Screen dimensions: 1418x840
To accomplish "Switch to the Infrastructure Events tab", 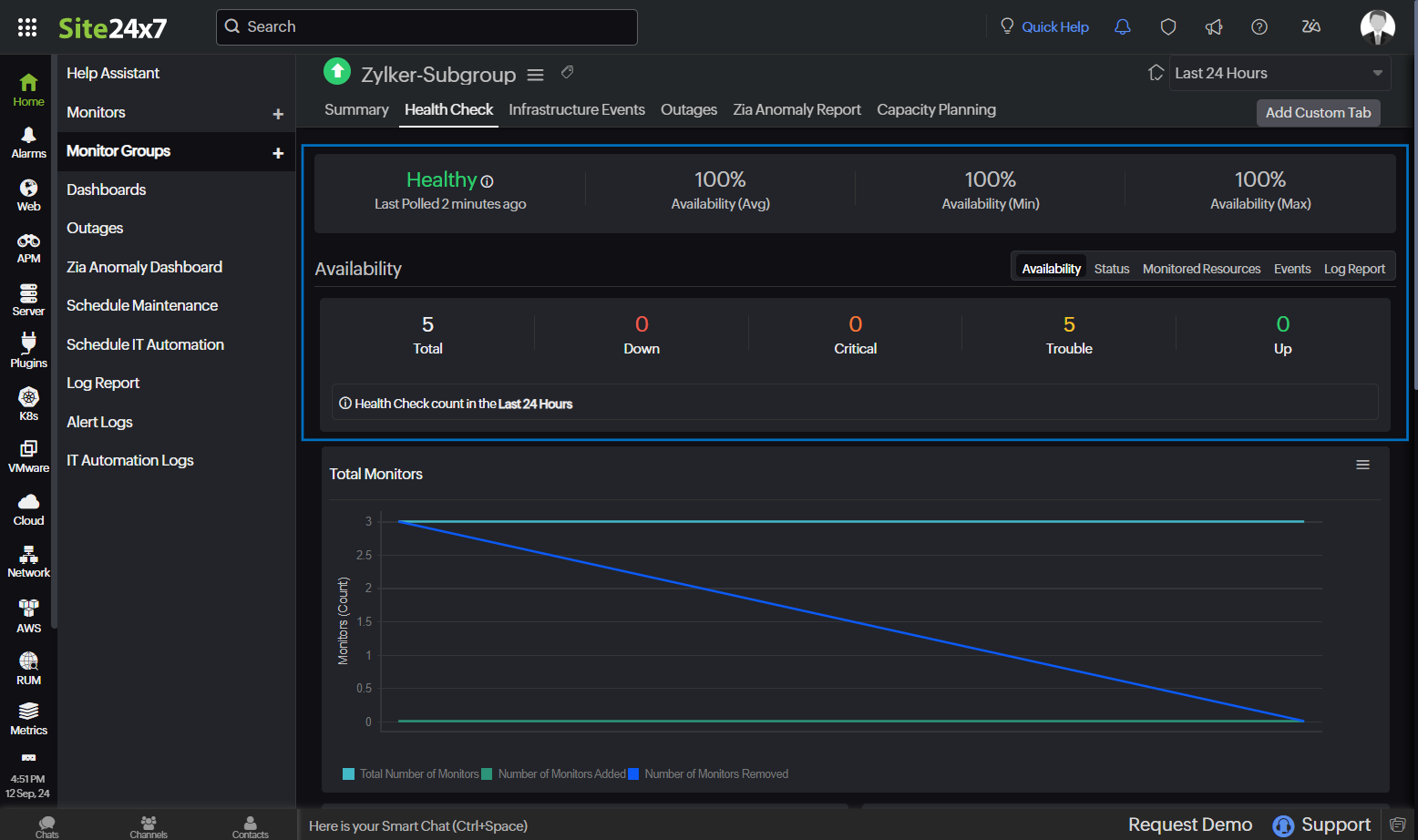I will 576,109.
